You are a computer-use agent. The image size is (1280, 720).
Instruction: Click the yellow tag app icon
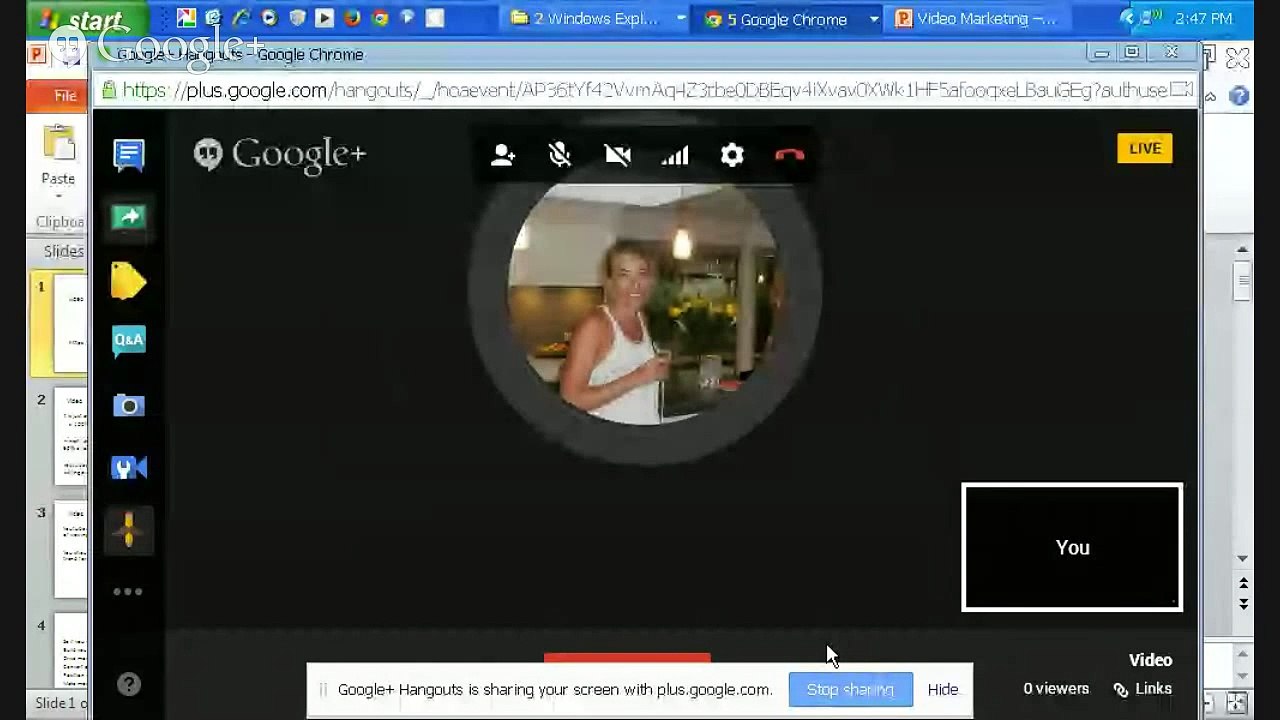[x=129, y=281]
